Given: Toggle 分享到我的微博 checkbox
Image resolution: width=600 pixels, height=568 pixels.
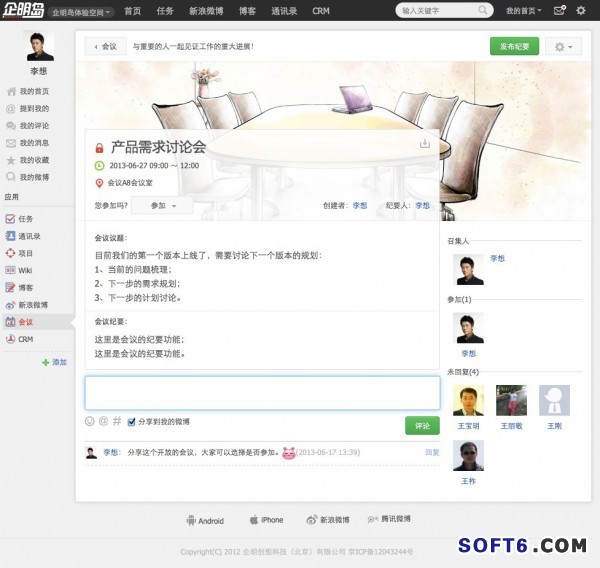Looking at the screenshot, I should pyautogui.click(x=131, y=421).
